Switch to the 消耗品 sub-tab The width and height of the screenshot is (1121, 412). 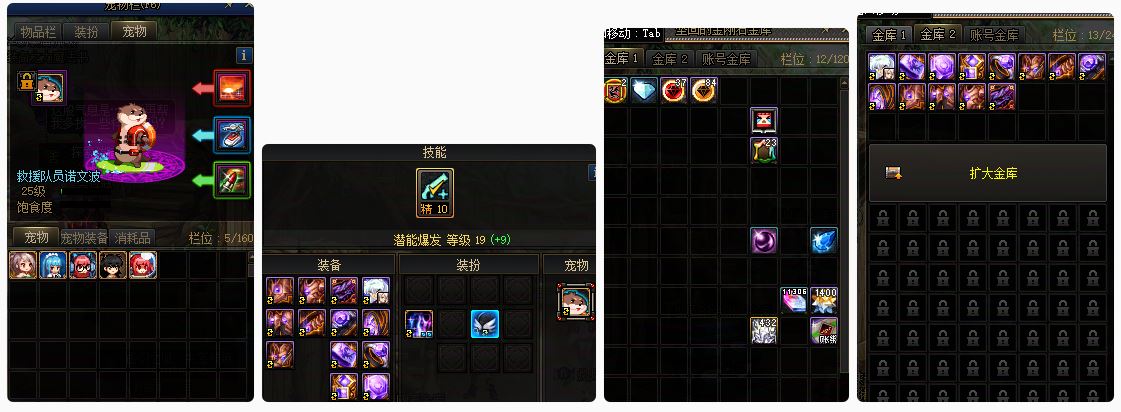(x=132, y=237)
